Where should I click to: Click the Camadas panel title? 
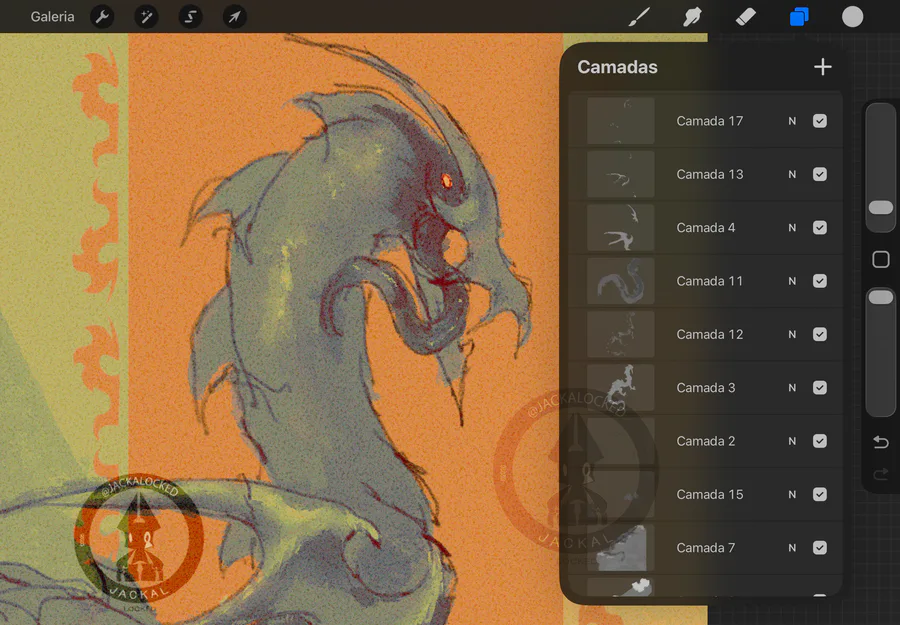(x=617, y=67)
